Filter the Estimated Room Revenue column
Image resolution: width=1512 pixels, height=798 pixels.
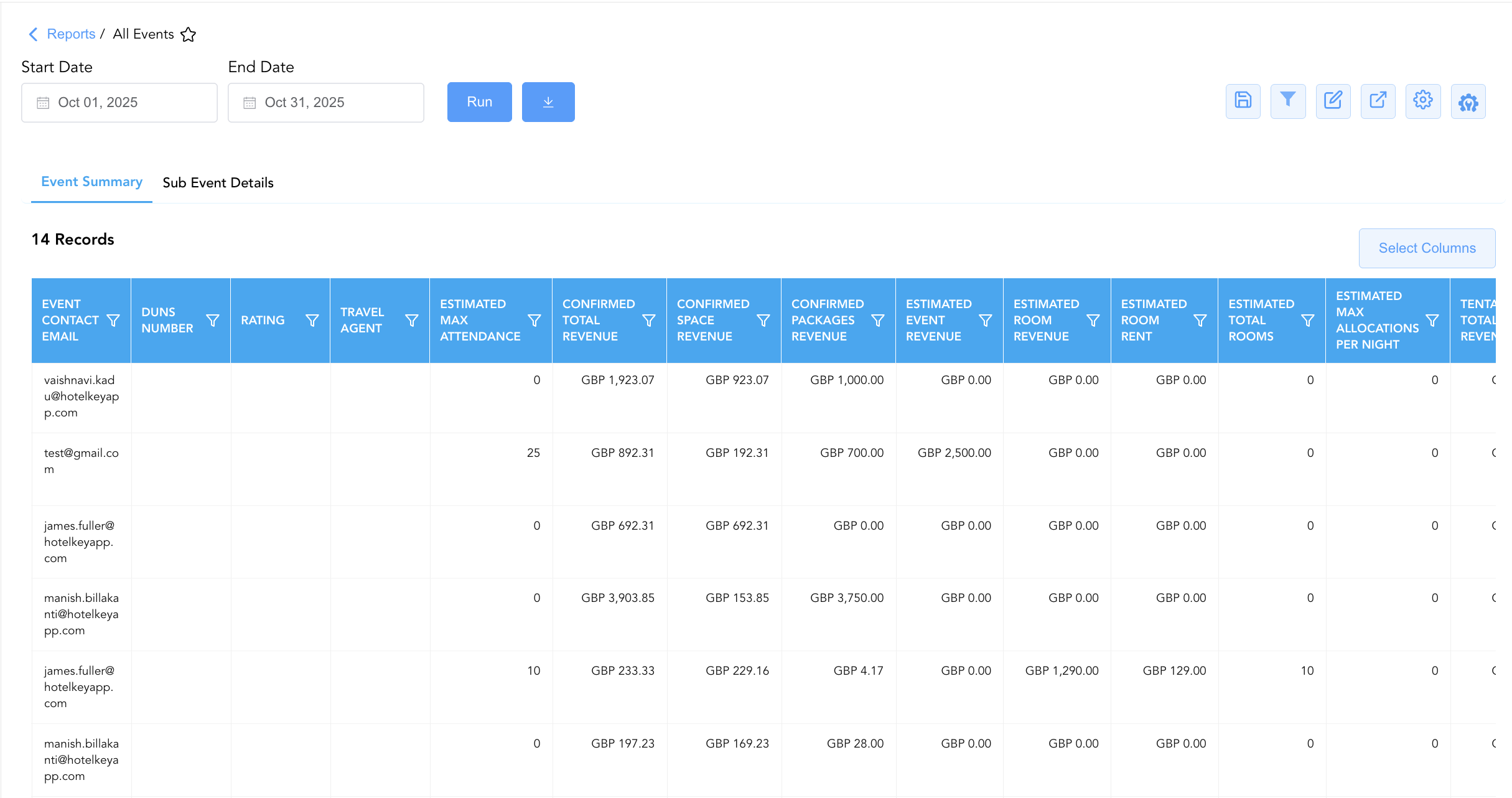(1093, 320)
